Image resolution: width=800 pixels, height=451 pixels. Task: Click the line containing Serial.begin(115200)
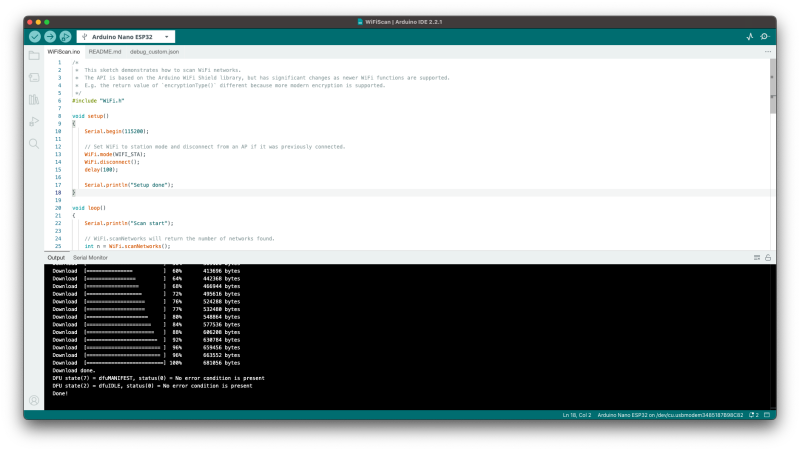116,132
